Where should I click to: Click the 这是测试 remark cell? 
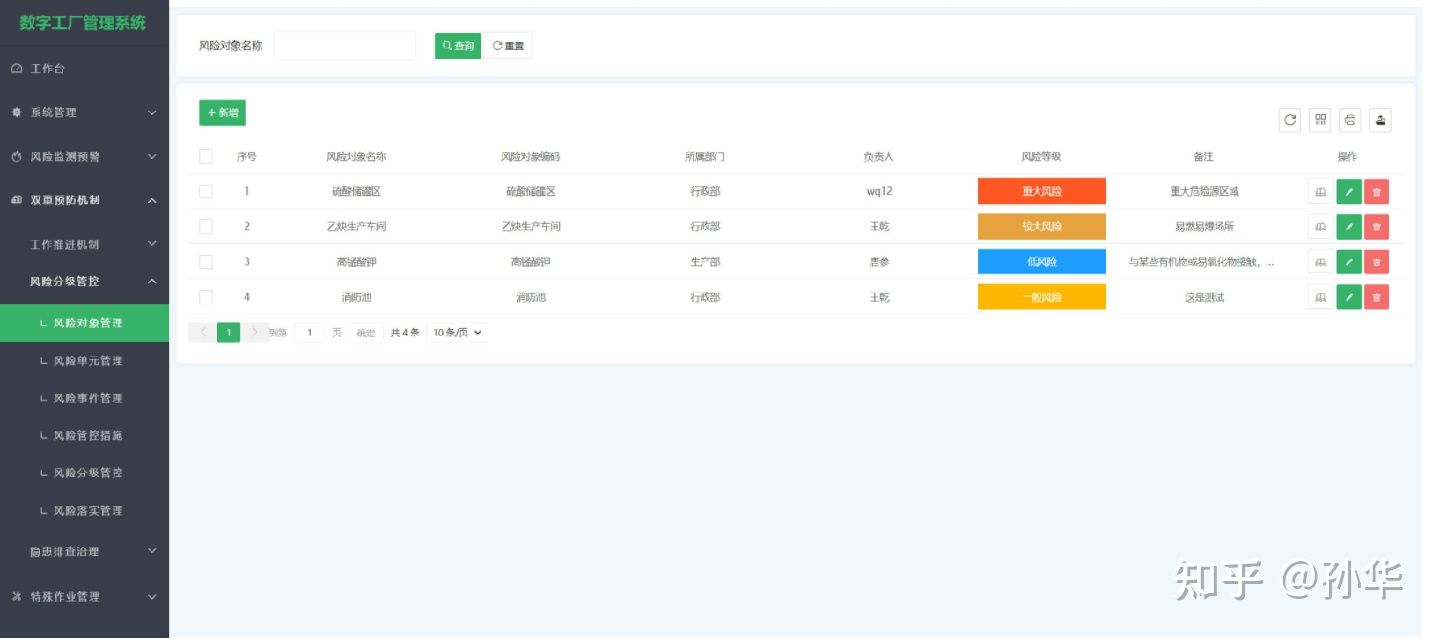1204,297
